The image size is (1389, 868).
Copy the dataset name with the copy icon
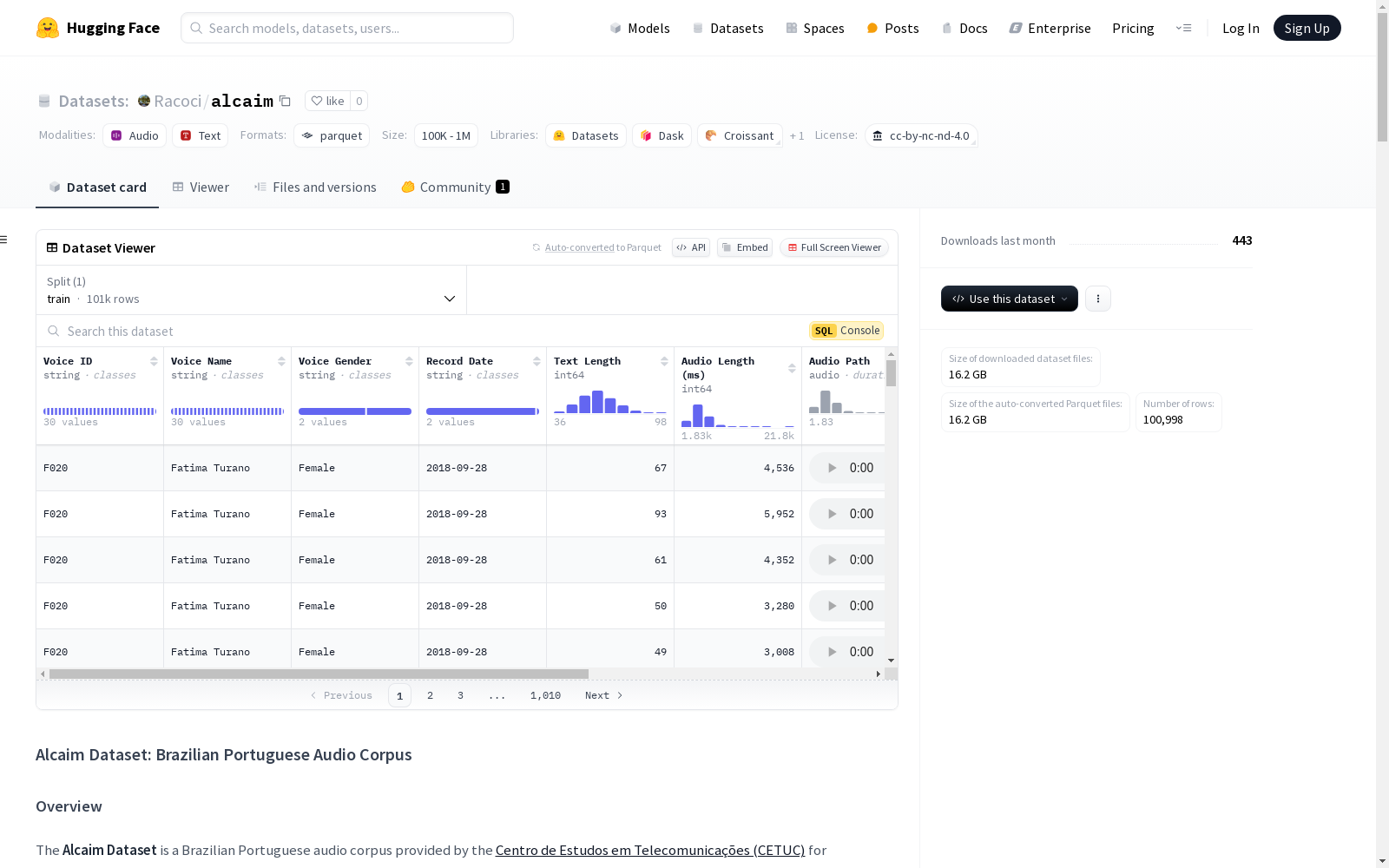pyautogui.click(x=285, y=101)
